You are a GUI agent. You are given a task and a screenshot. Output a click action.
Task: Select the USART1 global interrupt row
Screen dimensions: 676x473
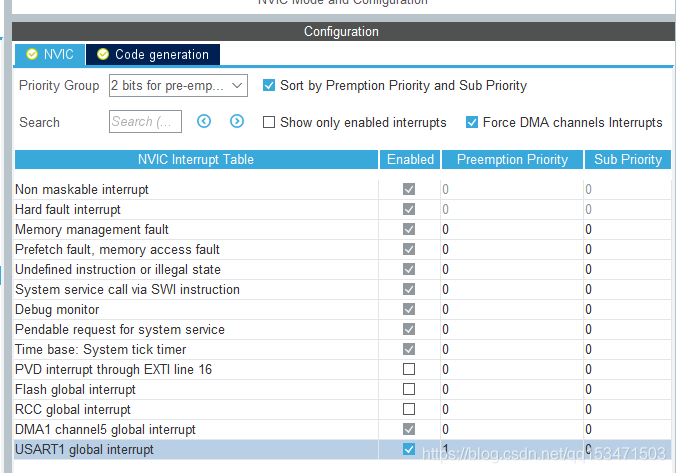tap(343, 449)
